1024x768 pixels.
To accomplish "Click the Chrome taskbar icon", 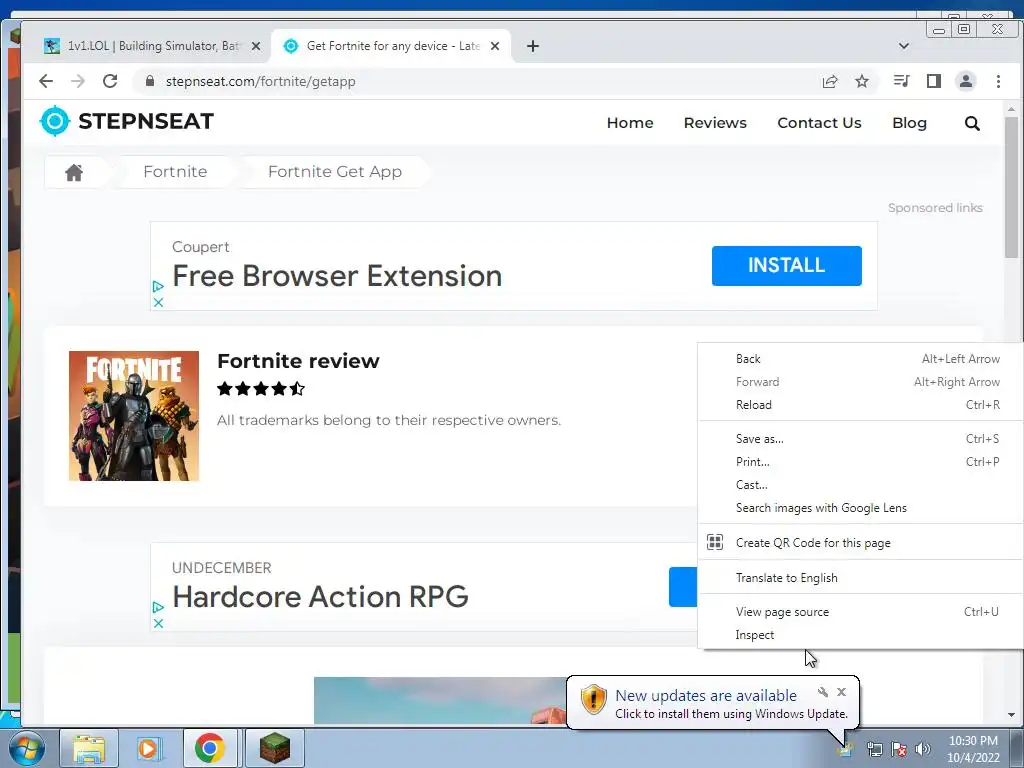I will pos(210,748).
